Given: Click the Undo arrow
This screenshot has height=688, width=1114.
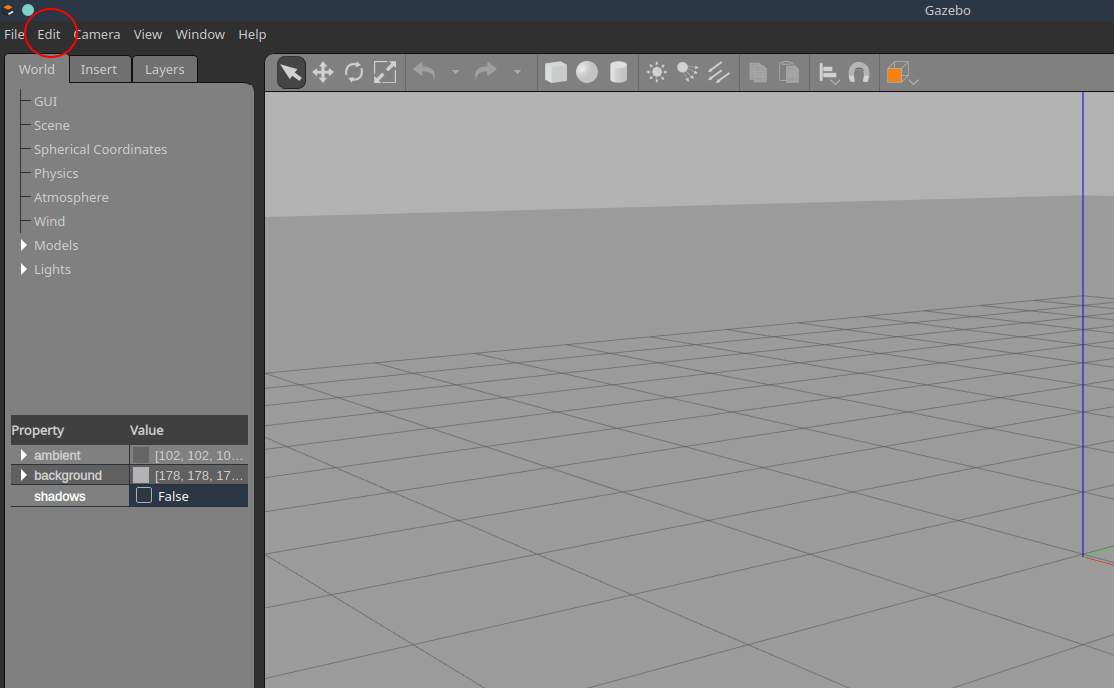Looking at the screenshot, I should tap(425, 72).
